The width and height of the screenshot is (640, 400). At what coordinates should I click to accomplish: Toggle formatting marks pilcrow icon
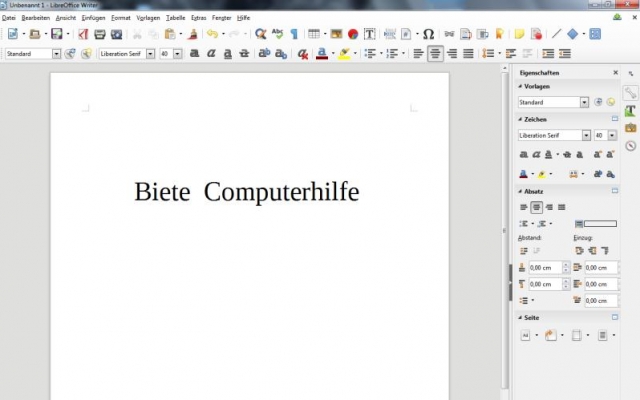pyautogui.click(x=294, y=34)
